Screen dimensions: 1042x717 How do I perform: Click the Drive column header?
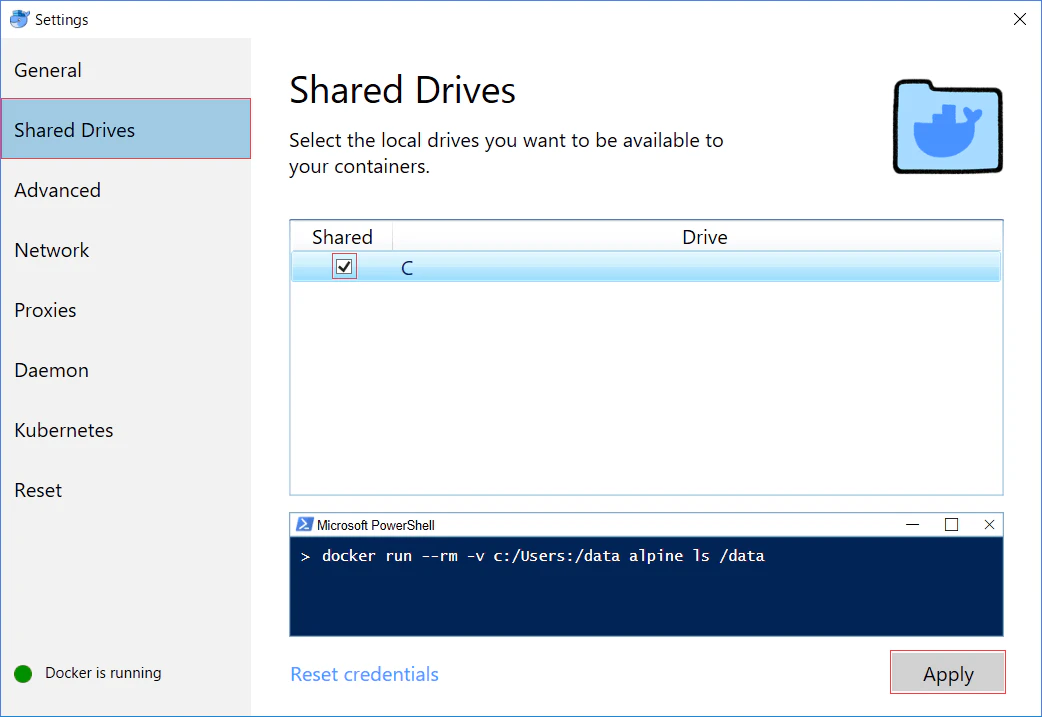coord(704,237)
